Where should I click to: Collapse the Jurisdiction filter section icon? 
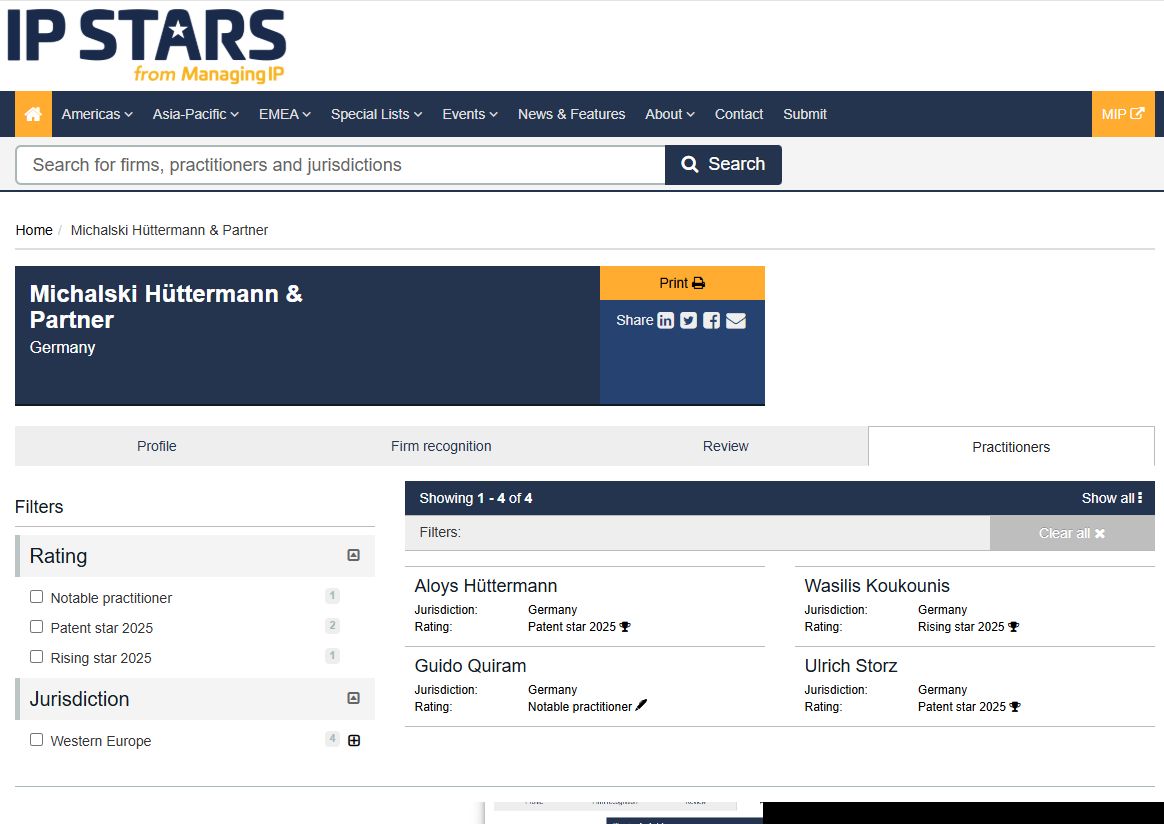pyautogui.click(x=353, y=699)
